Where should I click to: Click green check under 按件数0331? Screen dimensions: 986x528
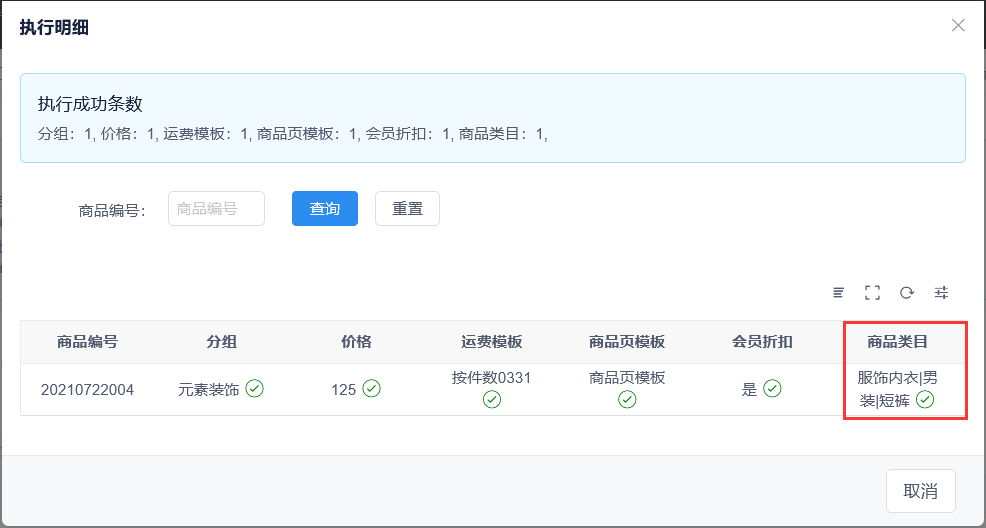point(492,400)
